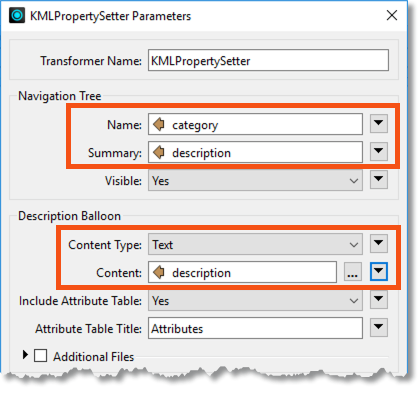
Task: Open the arrow menu beside Summary field
Action: [x=379, y=152]
